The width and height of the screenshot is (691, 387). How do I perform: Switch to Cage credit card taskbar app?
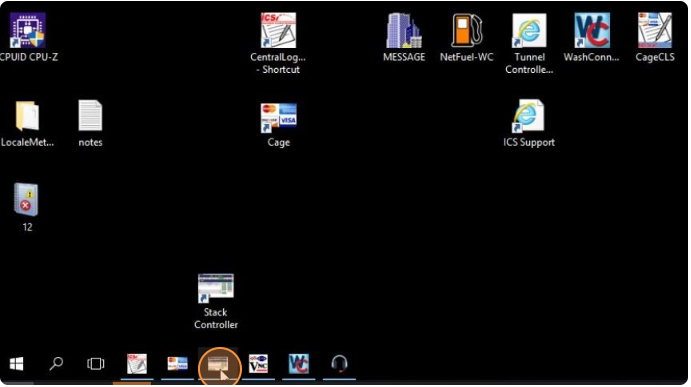(x=177, y=364)
